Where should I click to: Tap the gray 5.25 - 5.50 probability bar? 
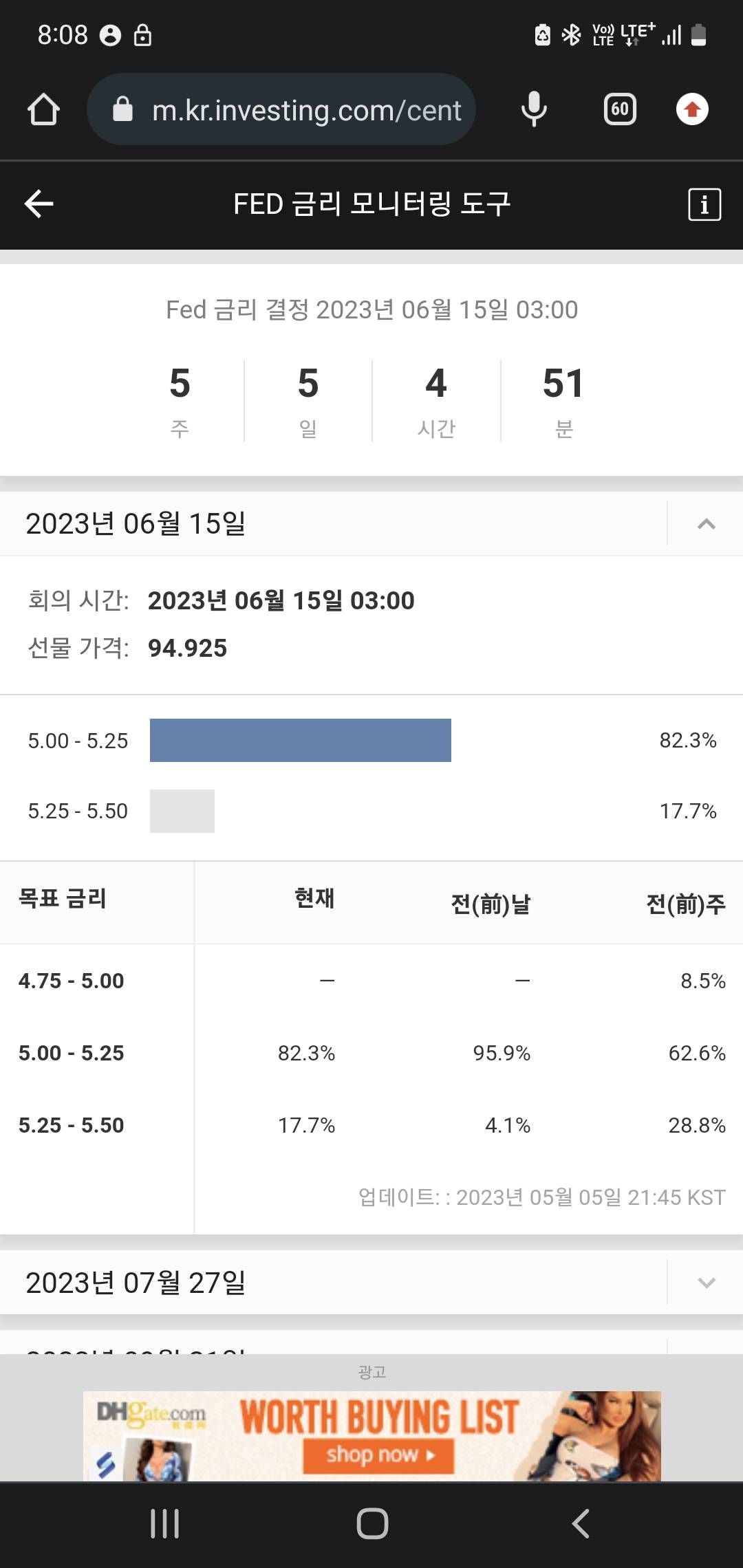[182, 811]
